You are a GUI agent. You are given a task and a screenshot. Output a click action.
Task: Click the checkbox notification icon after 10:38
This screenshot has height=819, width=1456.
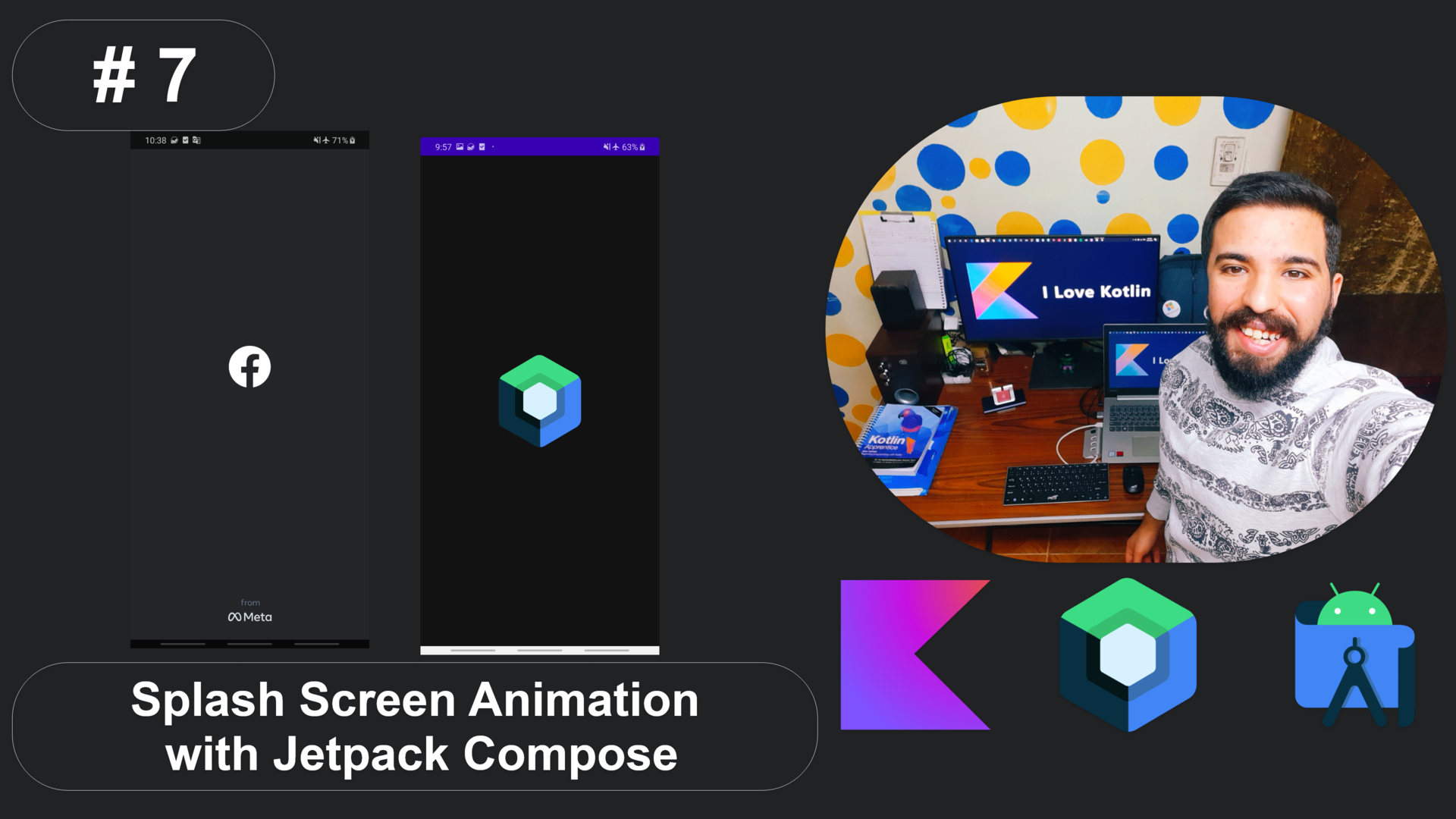click(185, 140)
